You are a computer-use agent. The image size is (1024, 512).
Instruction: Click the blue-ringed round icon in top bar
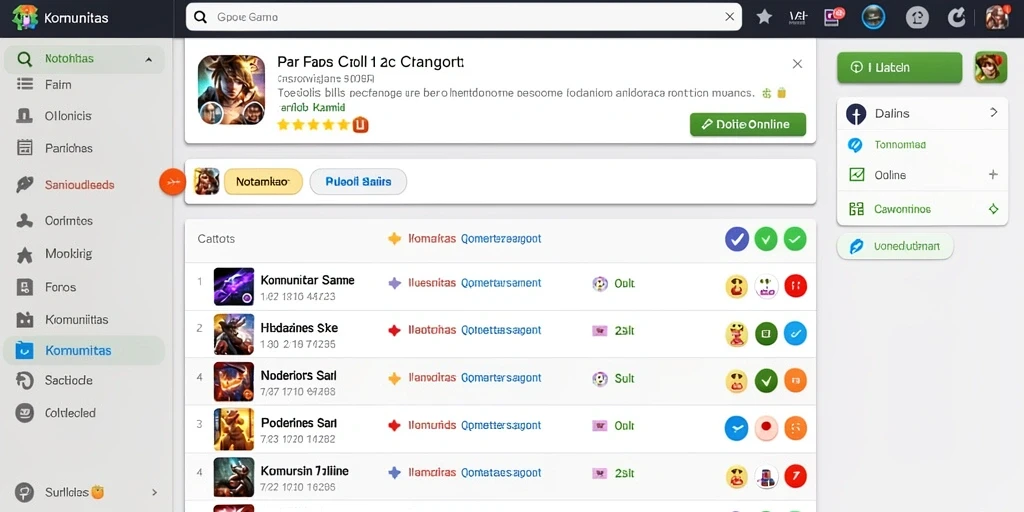pos(873,17)
